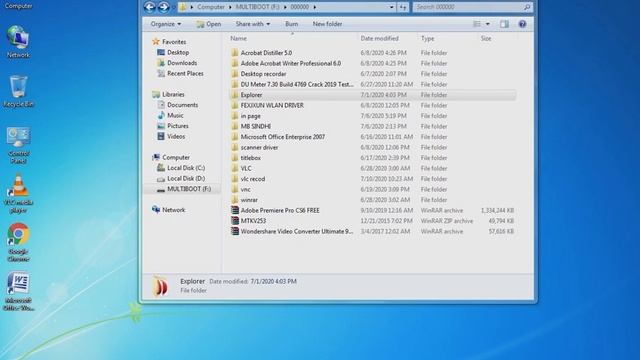Select the in page folder
Viewport: 640px width, 360px height.
(x=251, y=116)
